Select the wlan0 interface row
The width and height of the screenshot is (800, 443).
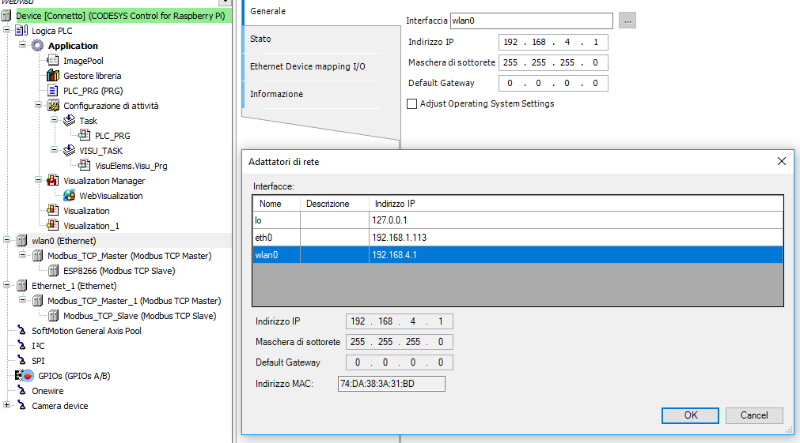pyautogui.click(x=518, y=255)
